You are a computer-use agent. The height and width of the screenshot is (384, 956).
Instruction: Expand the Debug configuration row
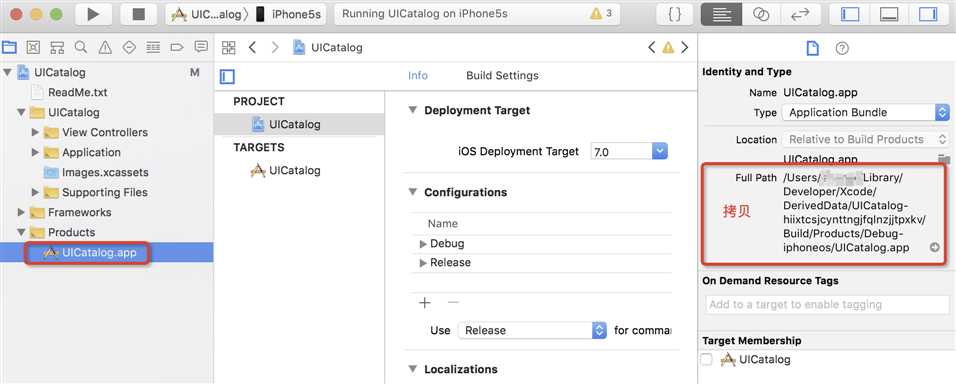(423, 244)
